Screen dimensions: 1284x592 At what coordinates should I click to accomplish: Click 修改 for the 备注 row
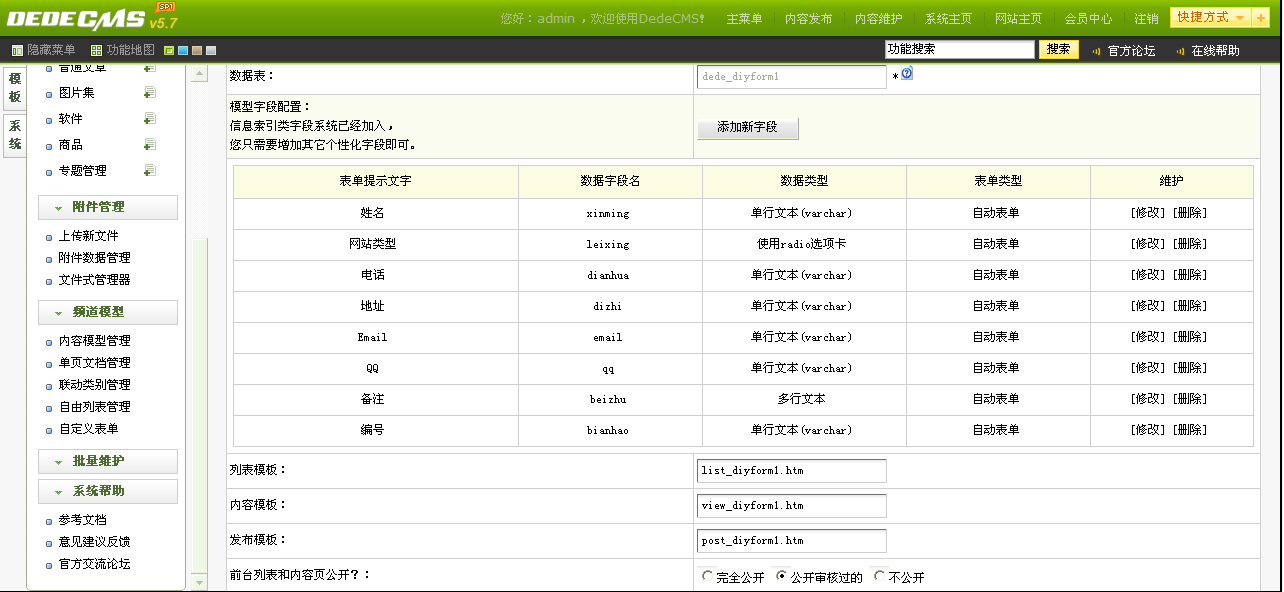(1149, 399)
